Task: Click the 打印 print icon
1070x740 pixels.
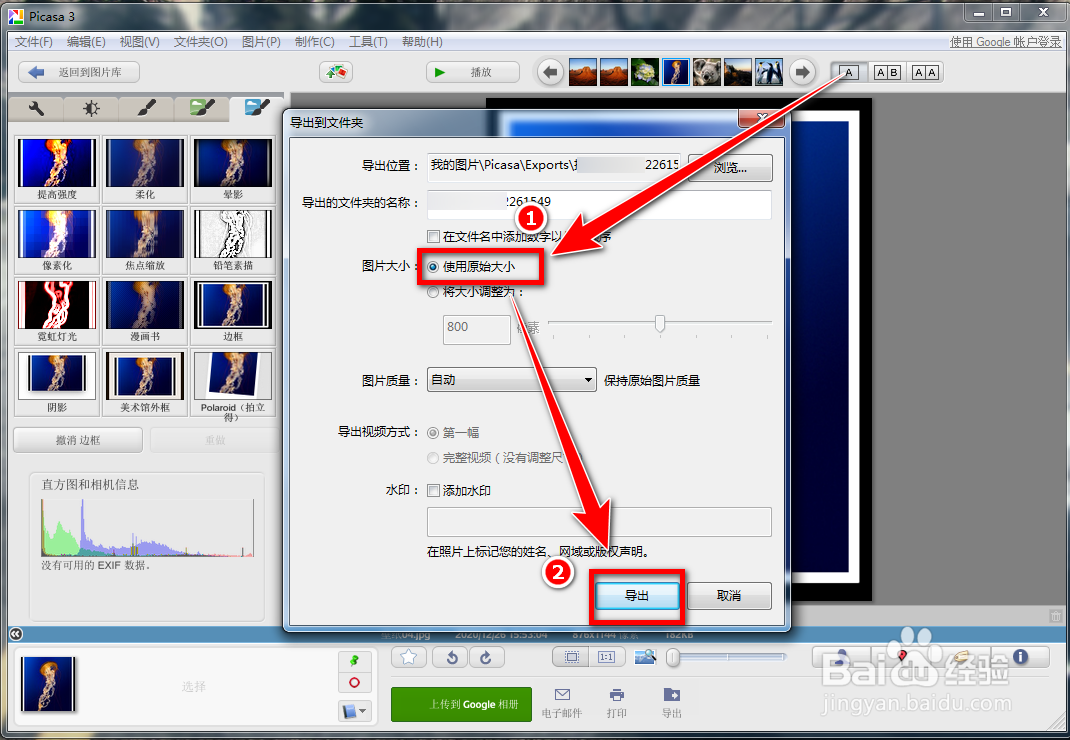Action: (616, 703)
